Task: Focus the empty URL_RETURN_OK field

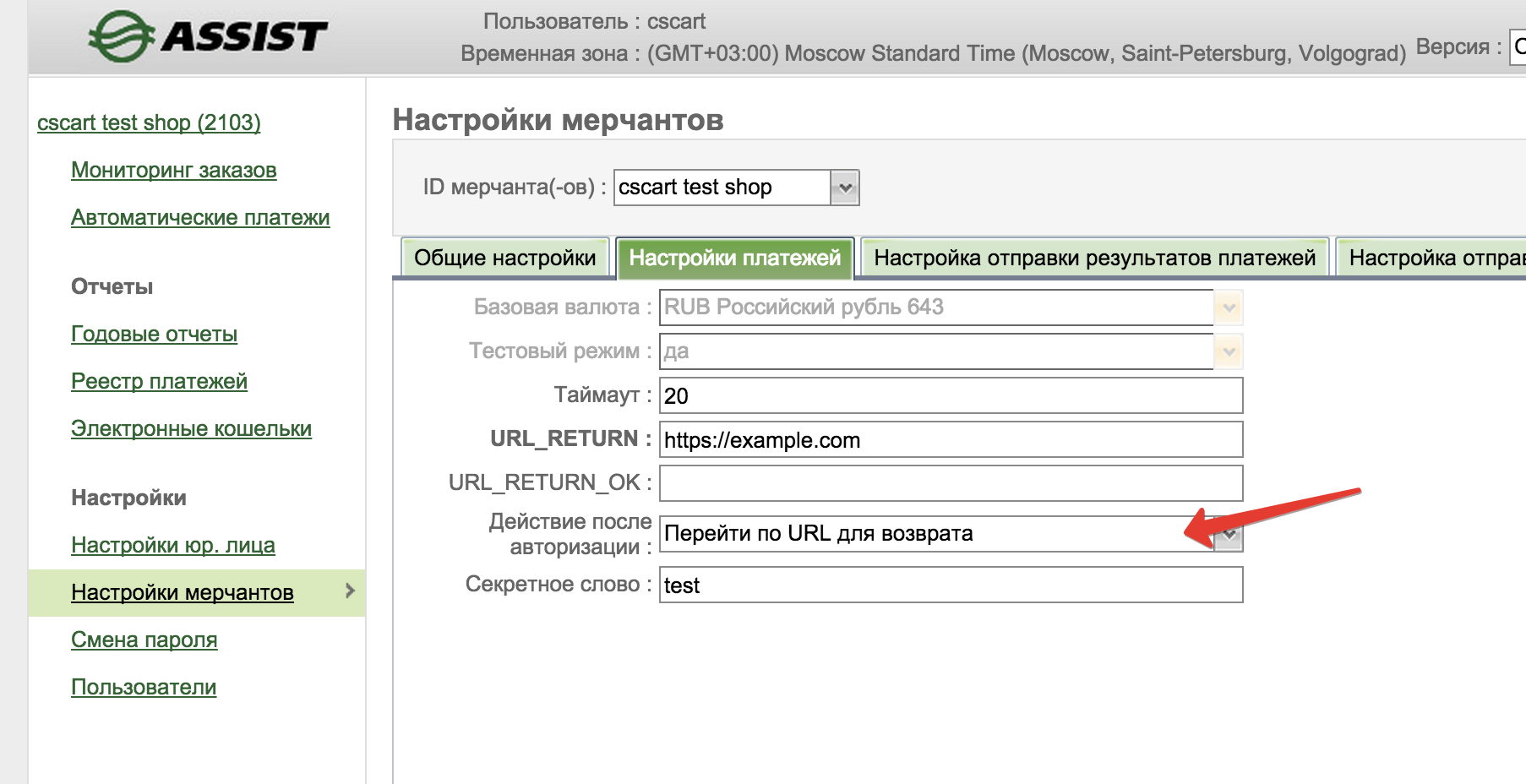Action: click(950, 483)
